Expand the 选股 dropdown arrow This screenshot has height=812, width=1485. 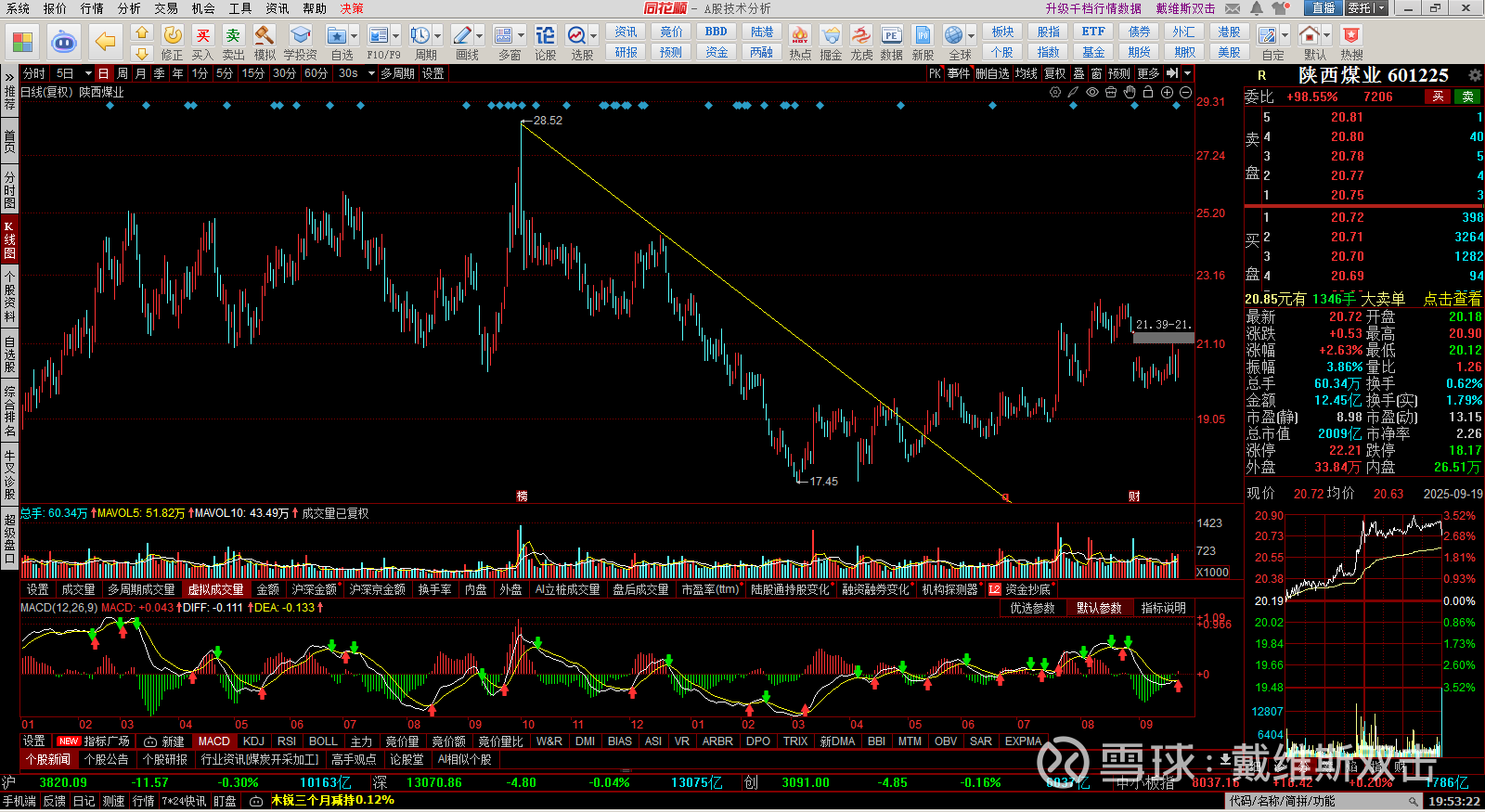[594, 36]
